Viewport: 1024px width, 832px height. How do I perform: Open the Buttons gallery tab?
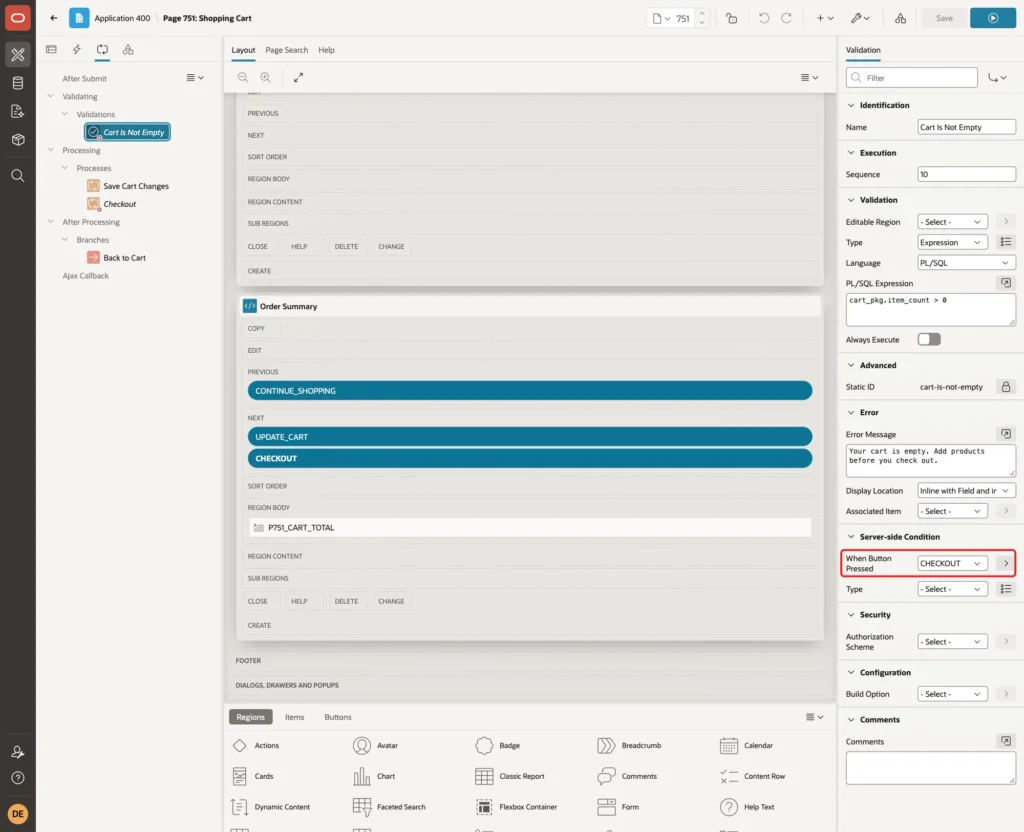point(338,716)
